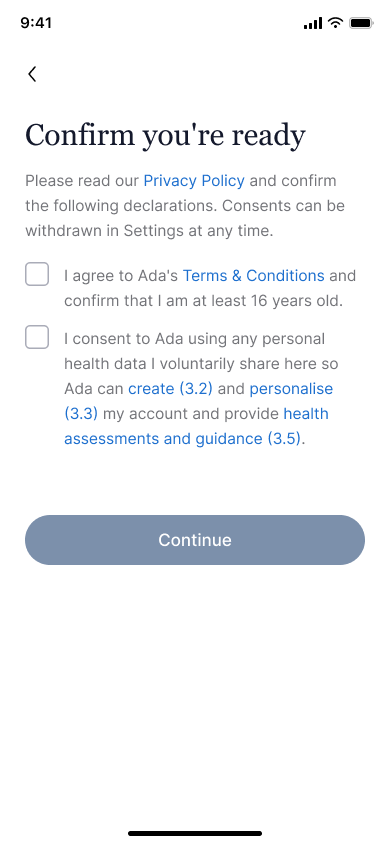Check the Terms & Conditions agreement box
The image size is (390, 844).
coord(37,275)
